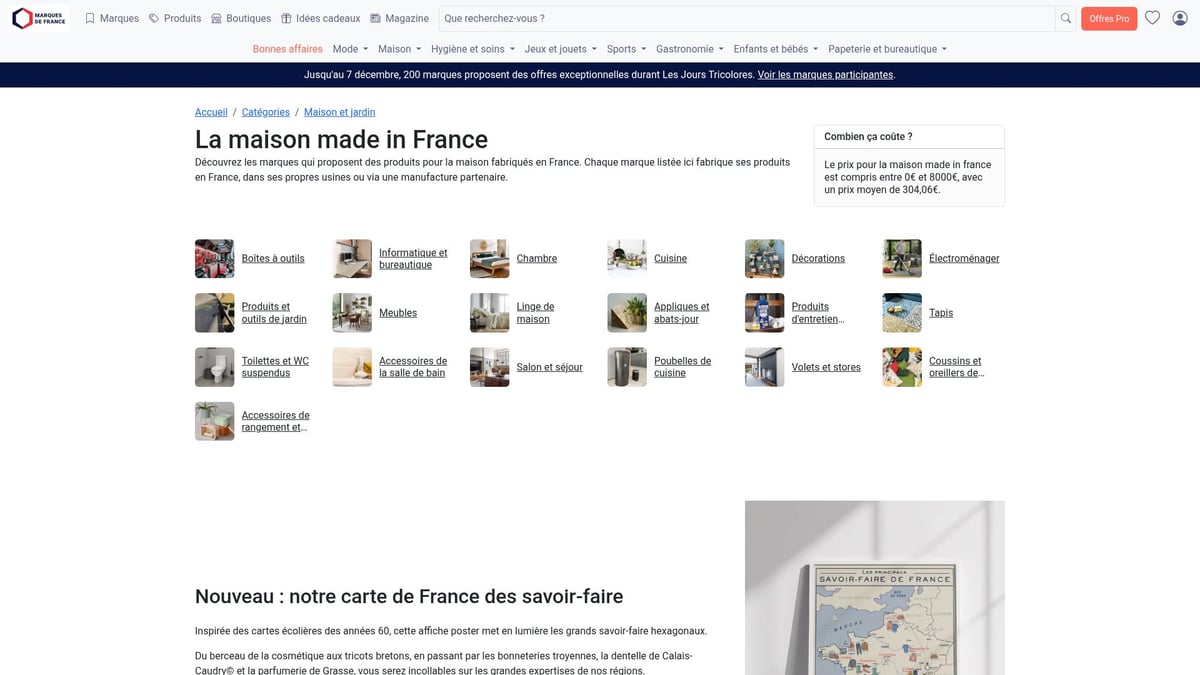Follow the 'Voir les marques participantes' link
Image resolution: width=1200 pixels, height=675 pixels.
coord(825,75)
